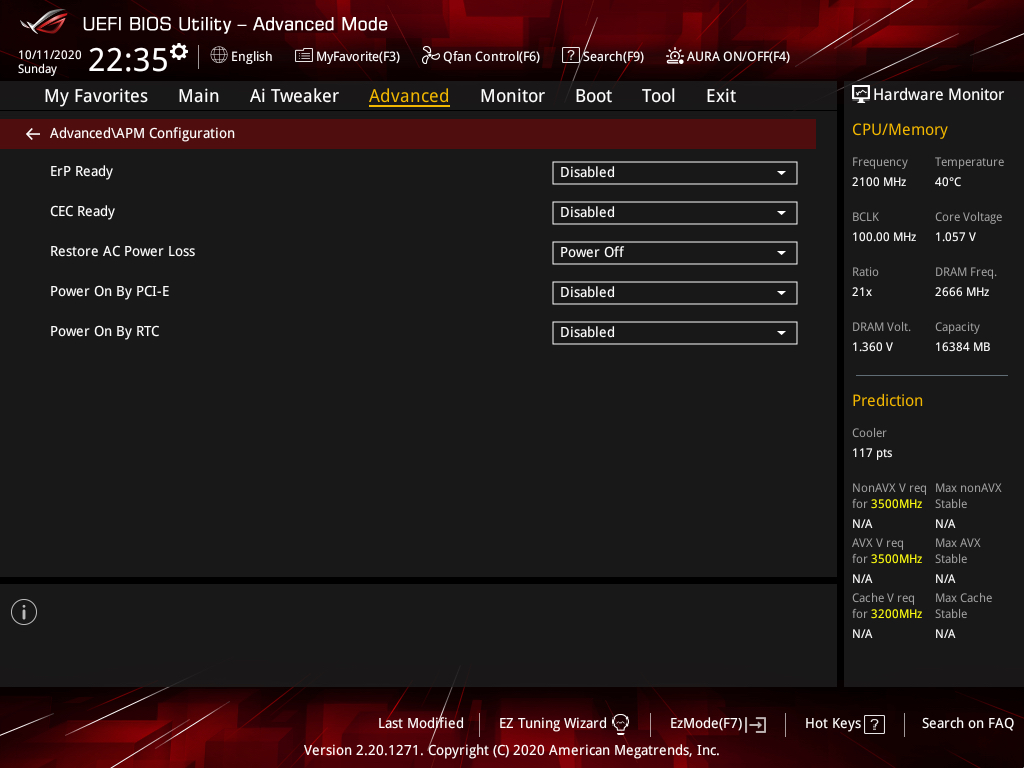This screenshot has height=768, width=1024.
Task: Click the Hardware Monitor display icon
Action: [861, 95]
